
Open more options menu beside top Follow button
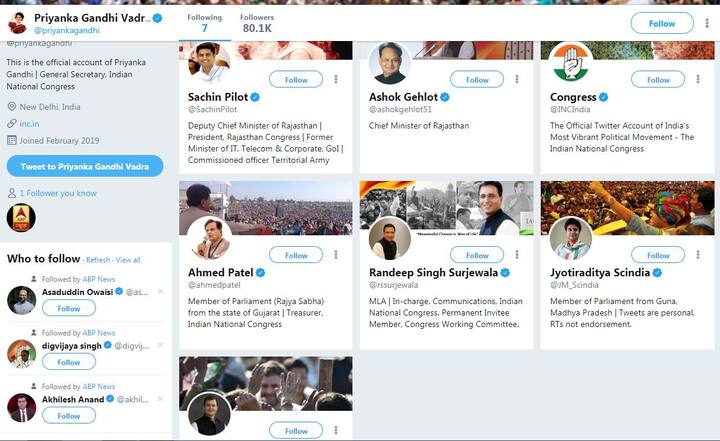707,23
